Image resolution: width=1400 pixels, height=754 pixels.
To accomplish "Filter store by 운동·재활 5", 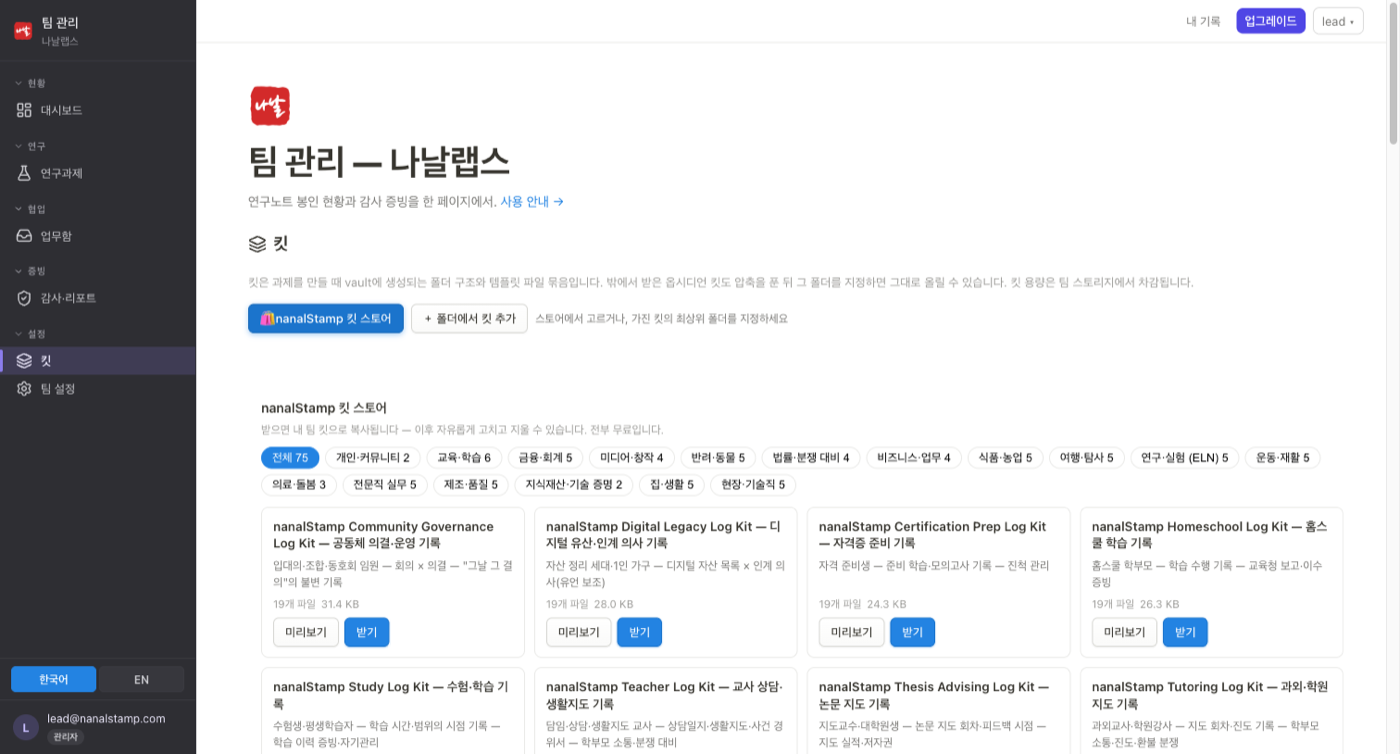I will pos(1283,457).
